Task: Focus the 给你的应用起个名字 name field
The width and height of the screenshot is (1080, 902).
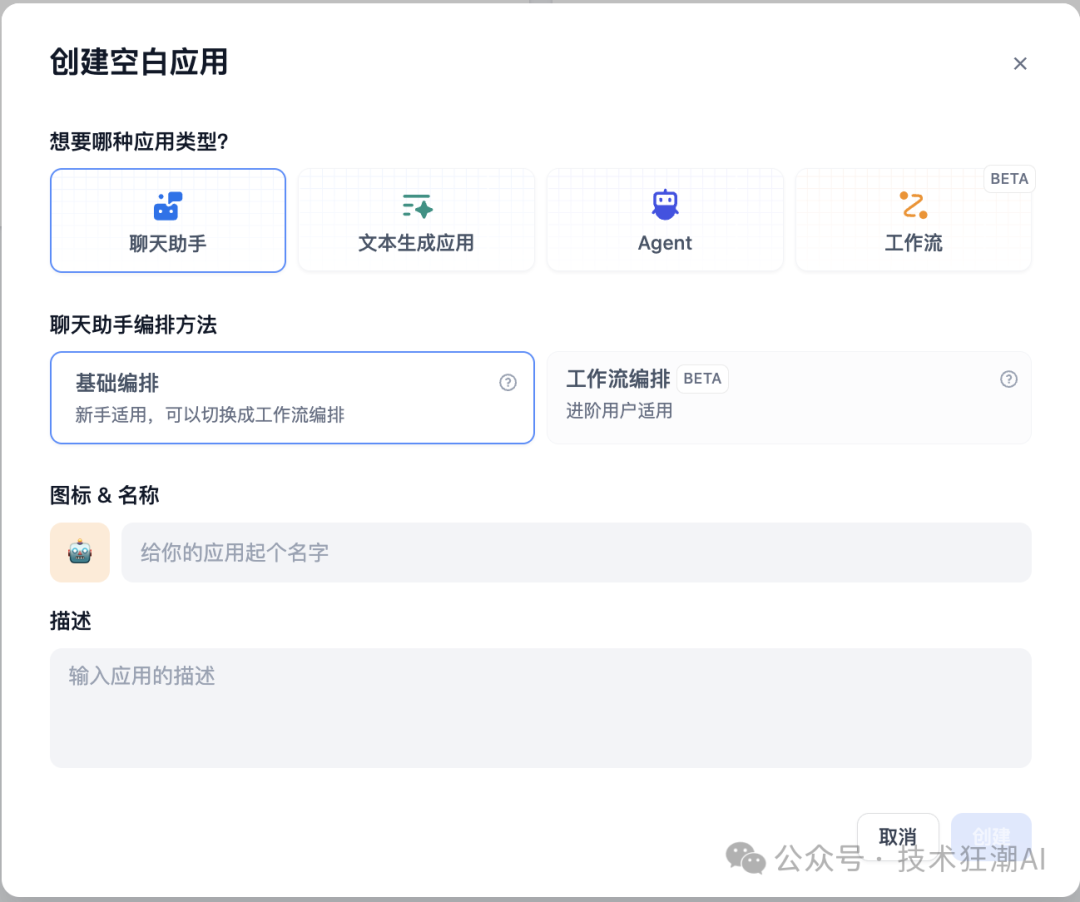Action: pos(576,552)
